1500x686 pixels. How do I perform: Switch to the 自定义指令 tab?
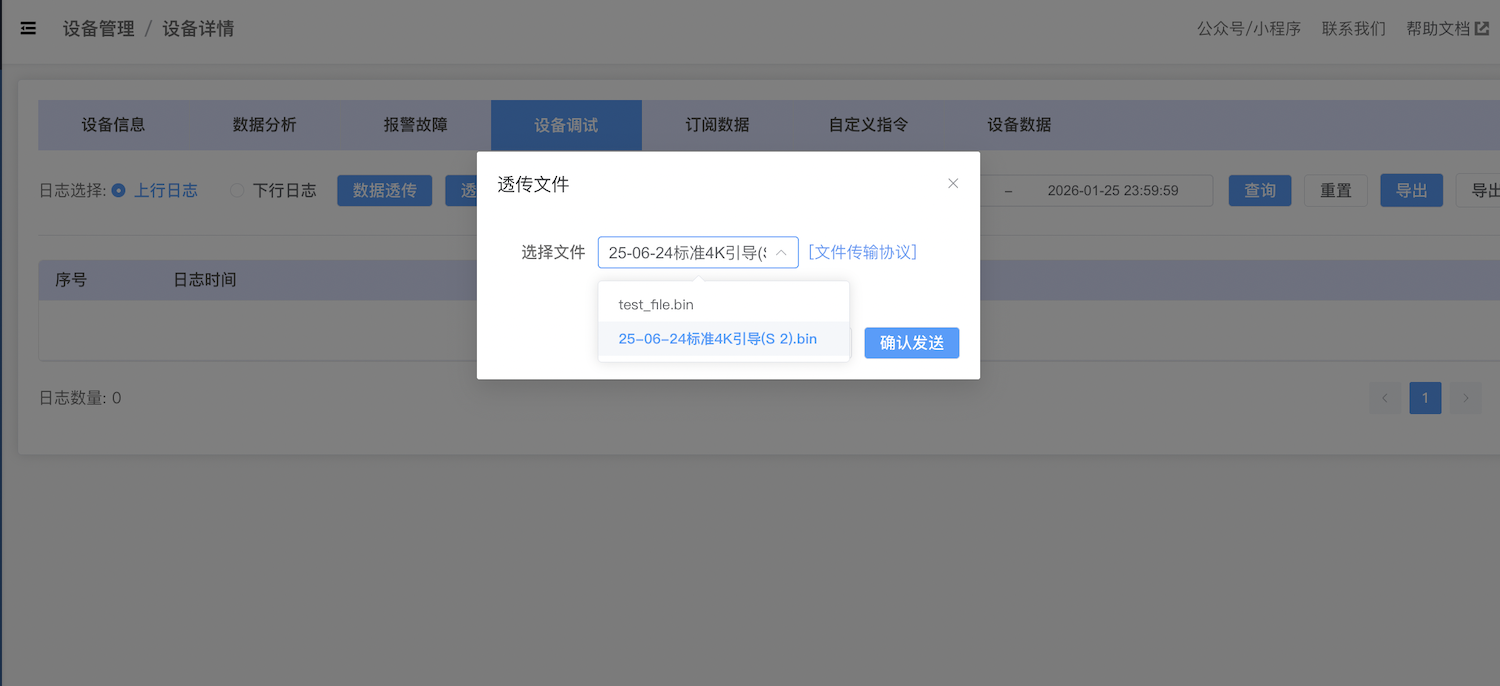click(868, 125)
